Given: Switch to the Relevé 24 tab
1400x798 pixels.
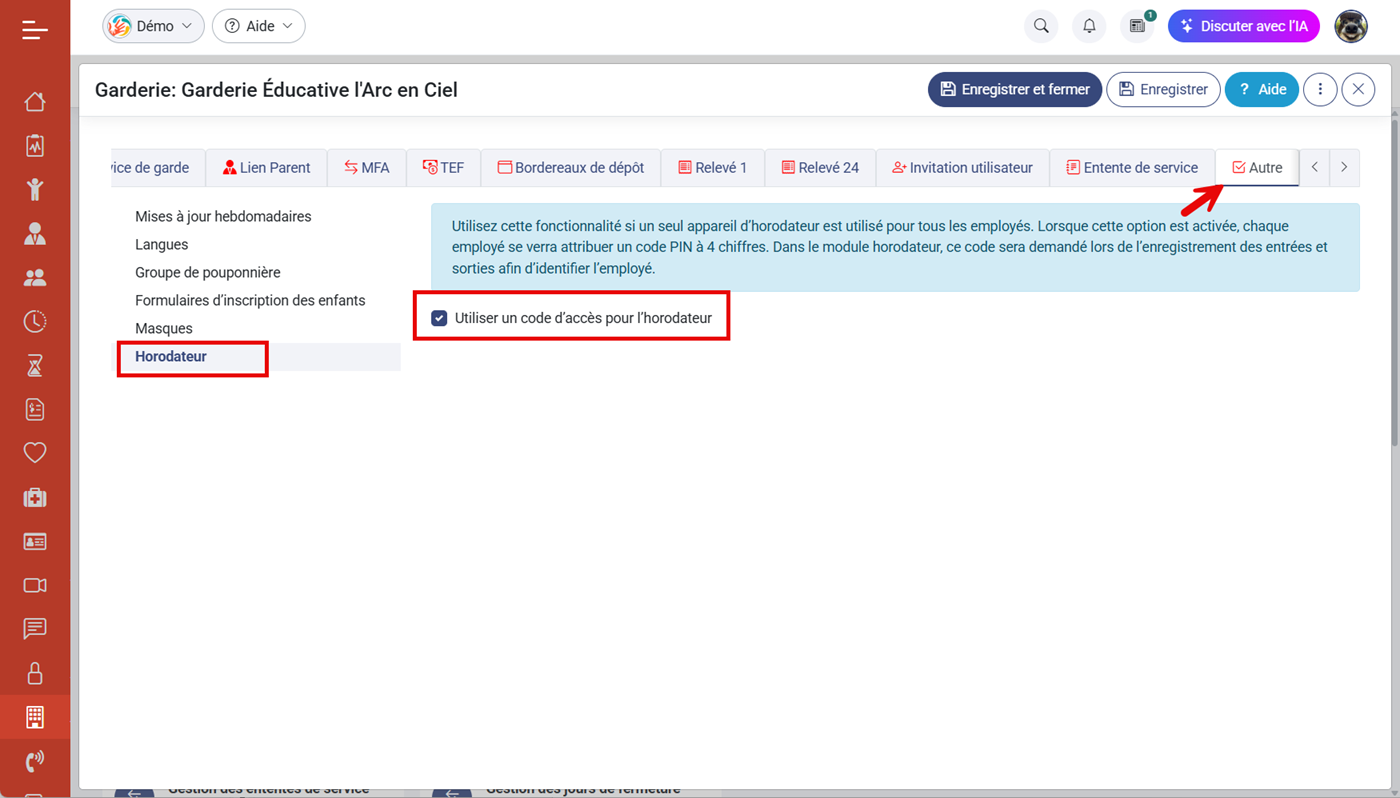Looking at the screenshot, I should click(820, 168).
